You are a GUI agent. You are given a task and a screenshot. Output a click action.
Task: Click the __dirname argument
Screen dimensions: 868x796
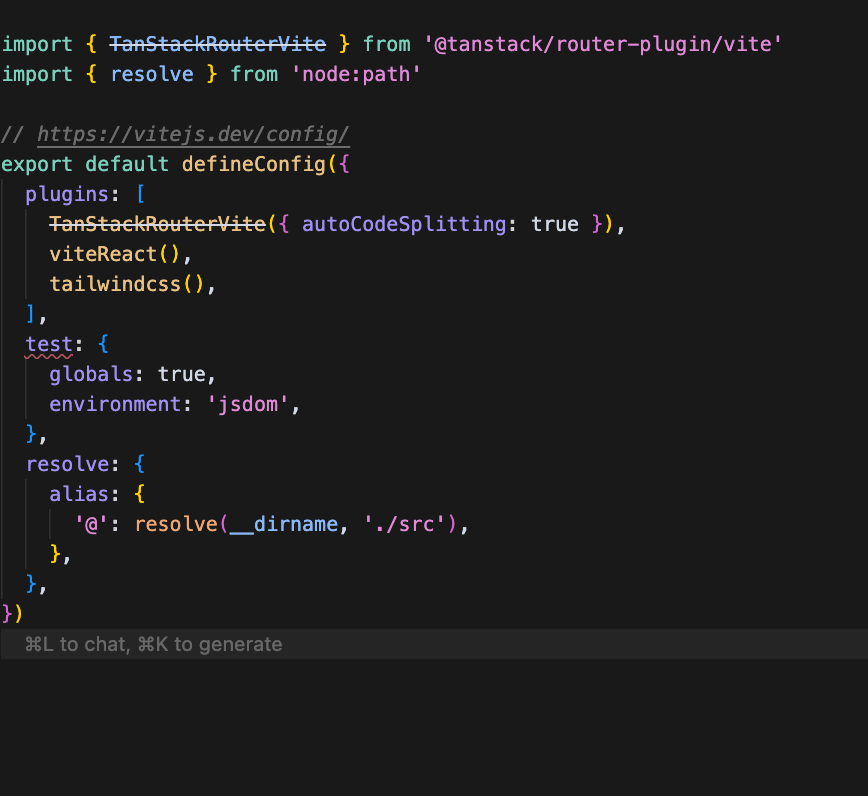click(x=284, y=524)
